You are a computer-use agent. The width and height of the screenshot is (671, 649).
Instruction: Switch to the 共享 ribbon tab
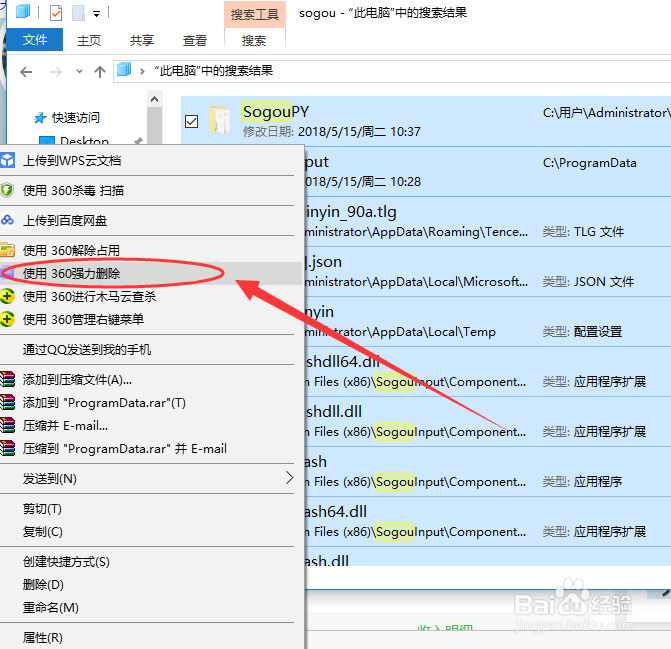(x=142, y=41)
